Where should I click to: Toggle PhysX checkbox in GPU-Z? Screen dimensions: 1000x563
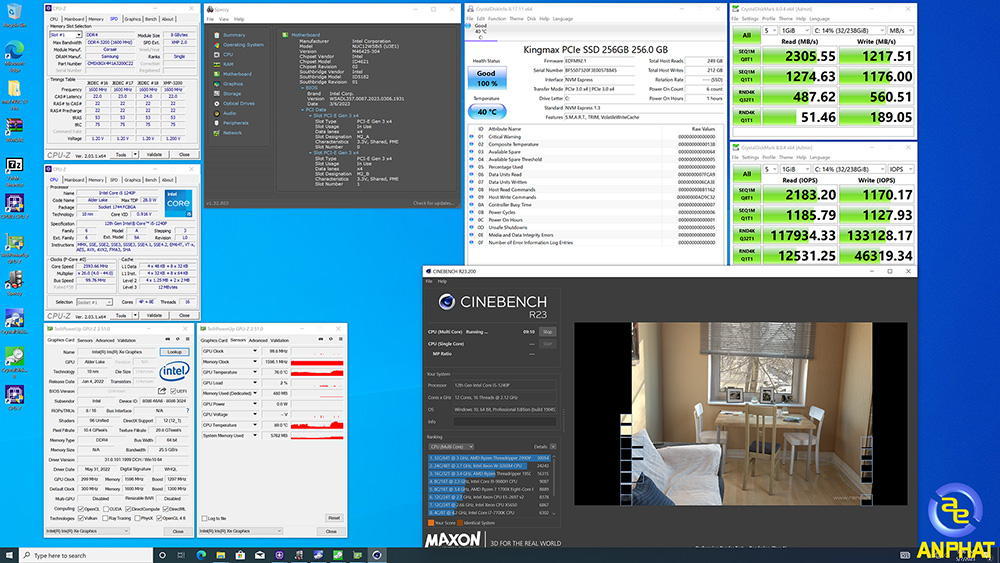tap(135, 518)
